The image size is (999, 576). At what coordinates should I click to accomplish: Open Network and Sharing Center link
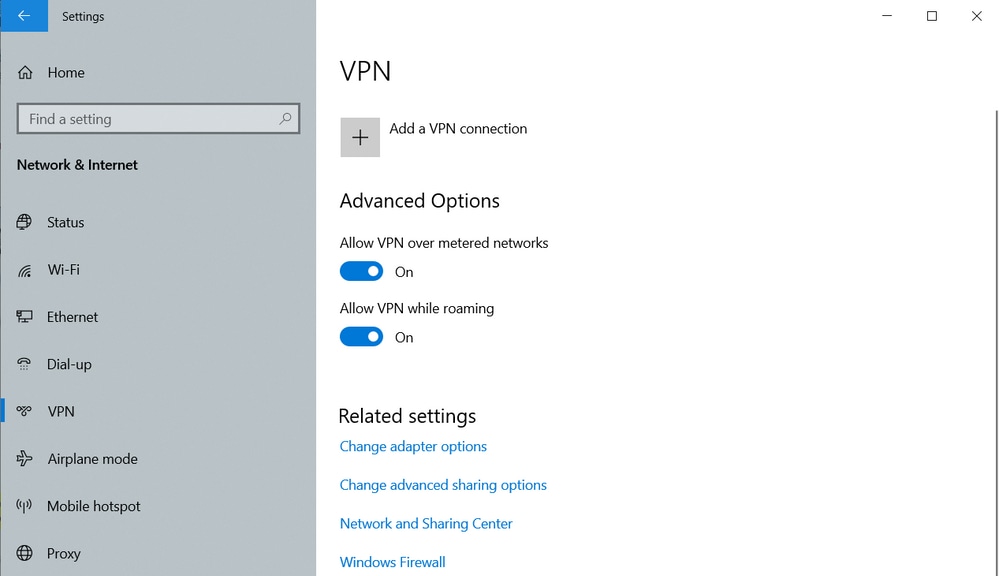point(426,524)
